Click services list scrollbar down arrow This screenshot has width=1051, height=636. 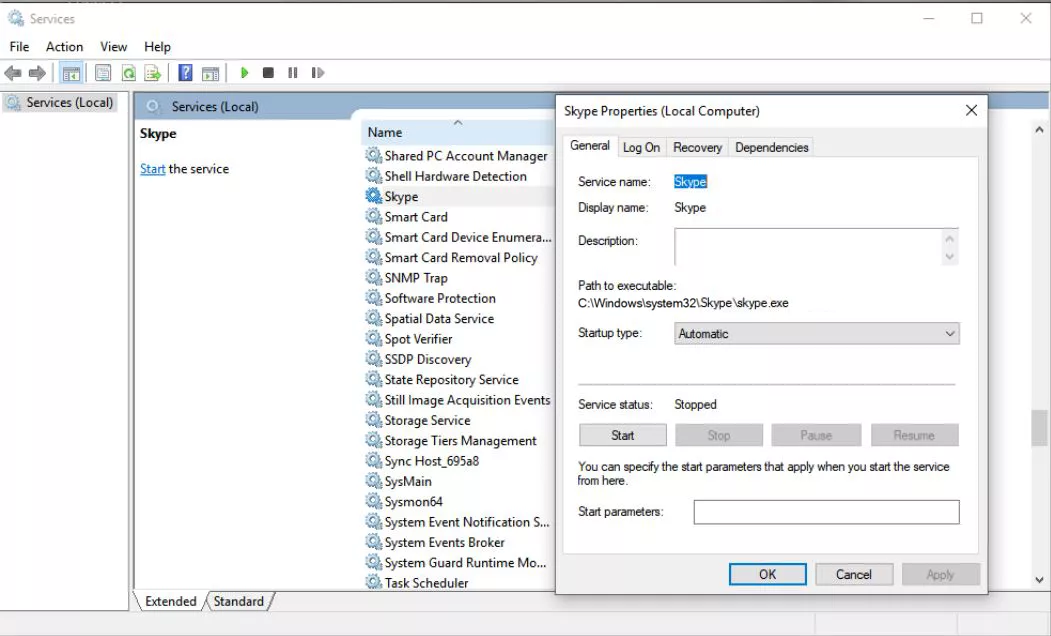1039,580
